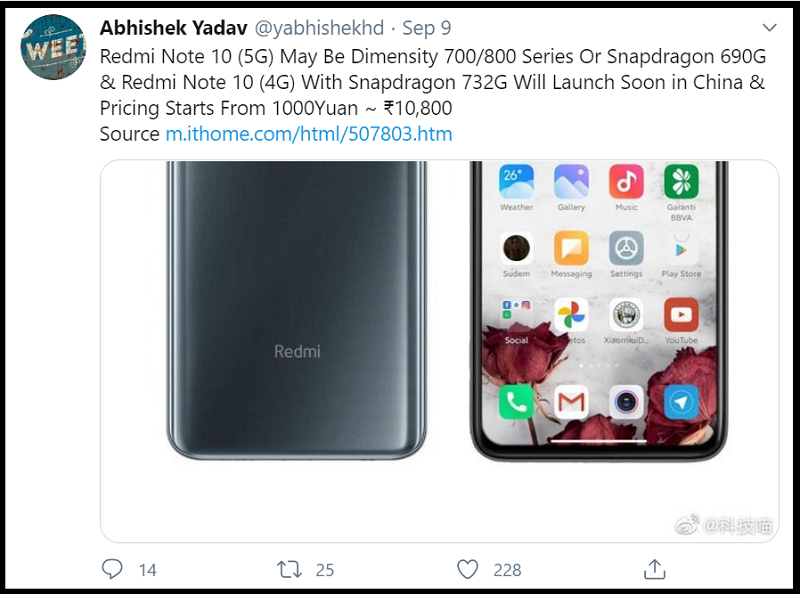The height and width of the screenshot is (594, 800).
Task: Click the Play Store icon in photo
Action: (681, 248)
